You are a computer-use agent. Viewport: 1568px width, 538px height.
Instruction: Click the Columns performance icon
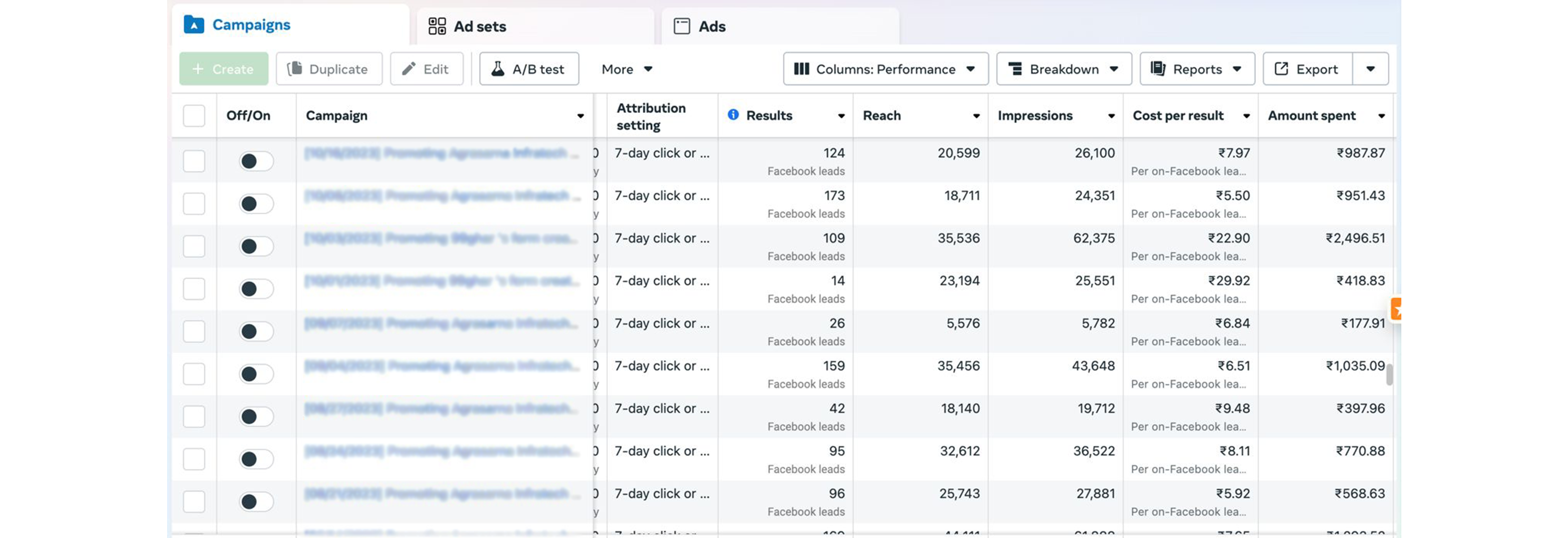(801, 69)
